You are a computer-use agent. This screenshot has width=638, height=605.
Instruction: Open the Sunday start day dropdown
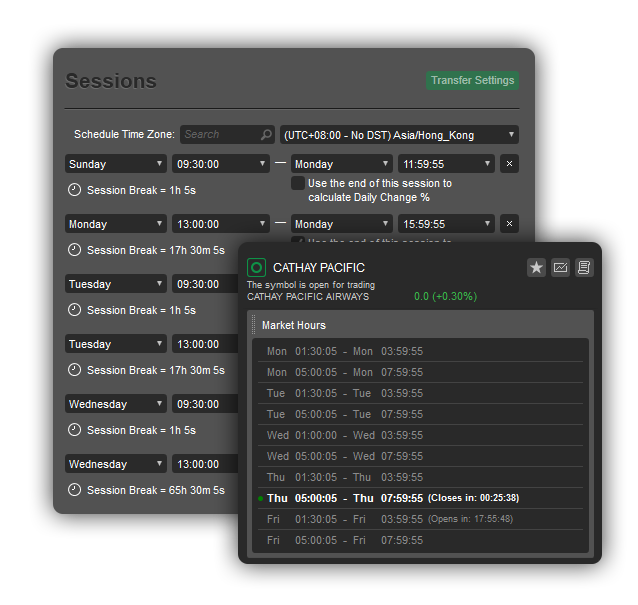pyautogui.click(x=116, y=164)
